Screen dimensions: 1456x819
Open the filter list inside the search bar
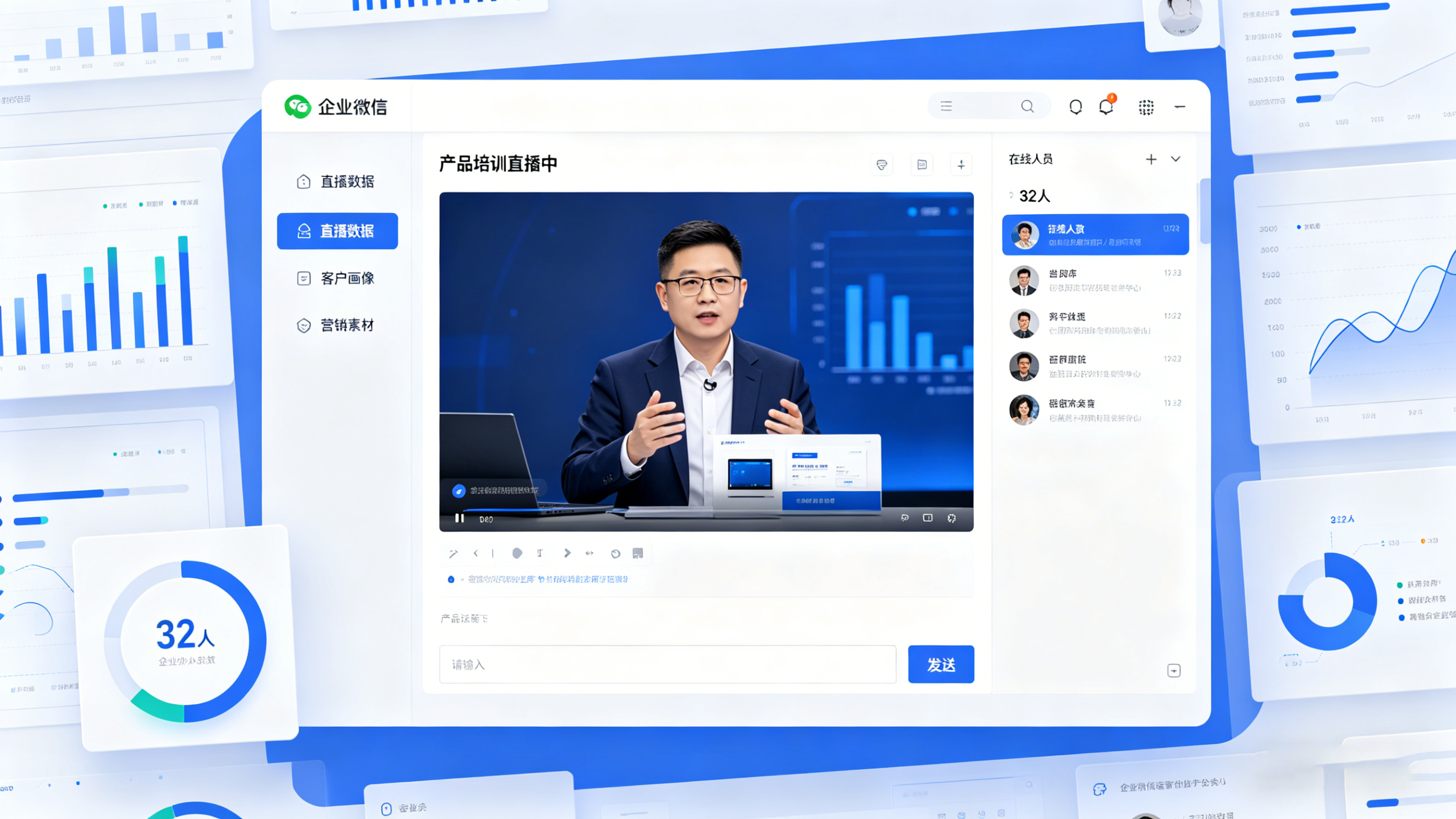946,106
